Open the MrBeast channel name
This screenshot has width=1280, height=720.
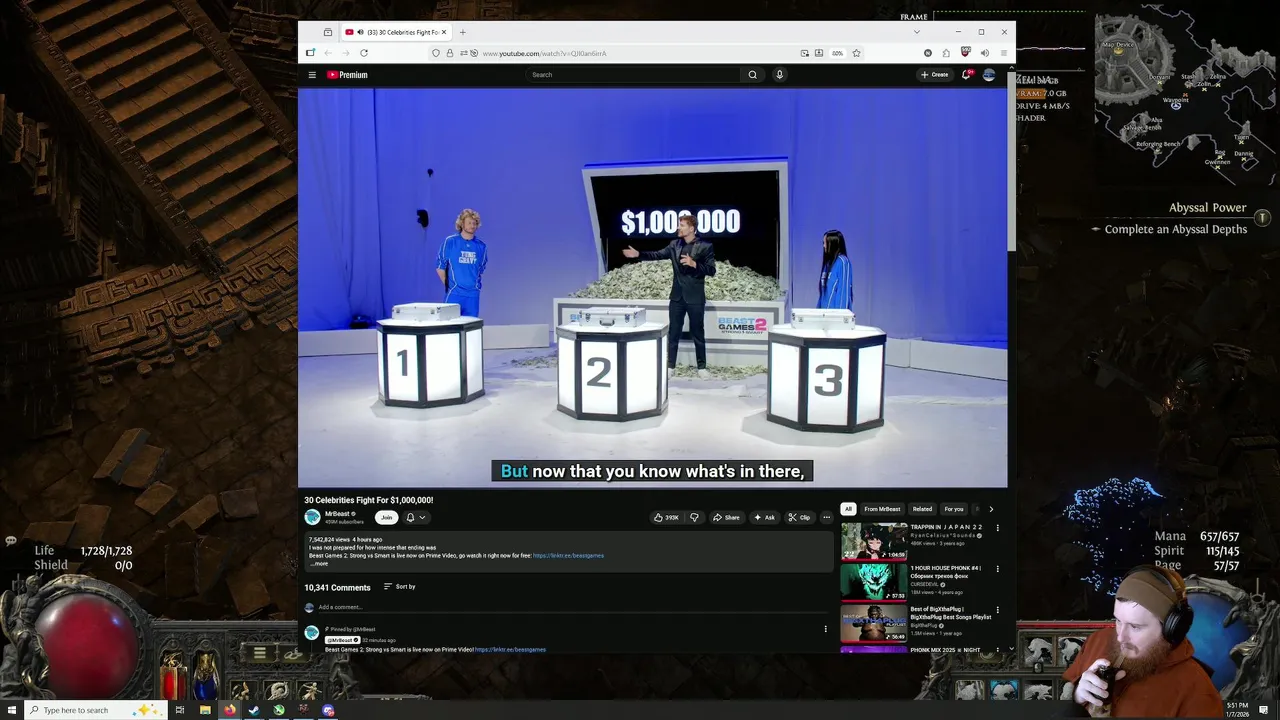pos(337,514)
